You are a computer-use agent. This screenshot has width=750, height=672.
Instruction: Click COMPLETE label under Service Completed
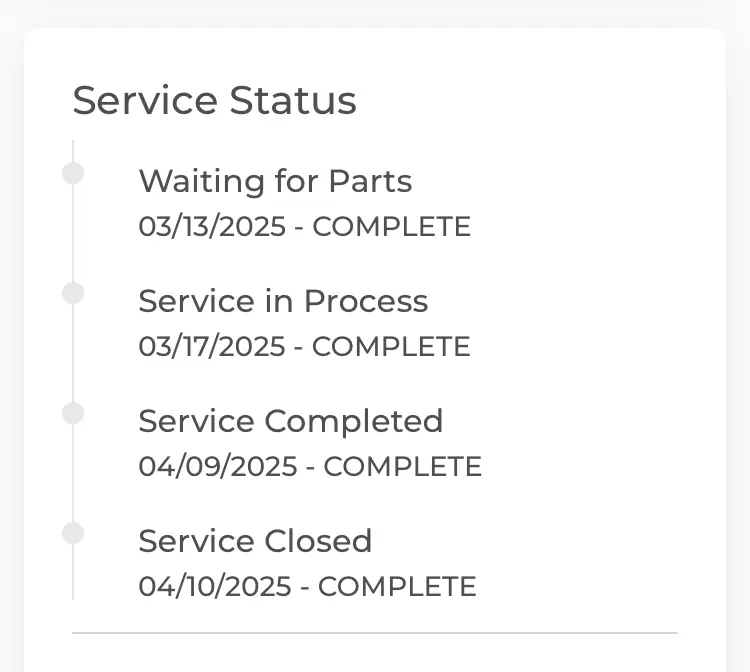click(x=402, y=467)
